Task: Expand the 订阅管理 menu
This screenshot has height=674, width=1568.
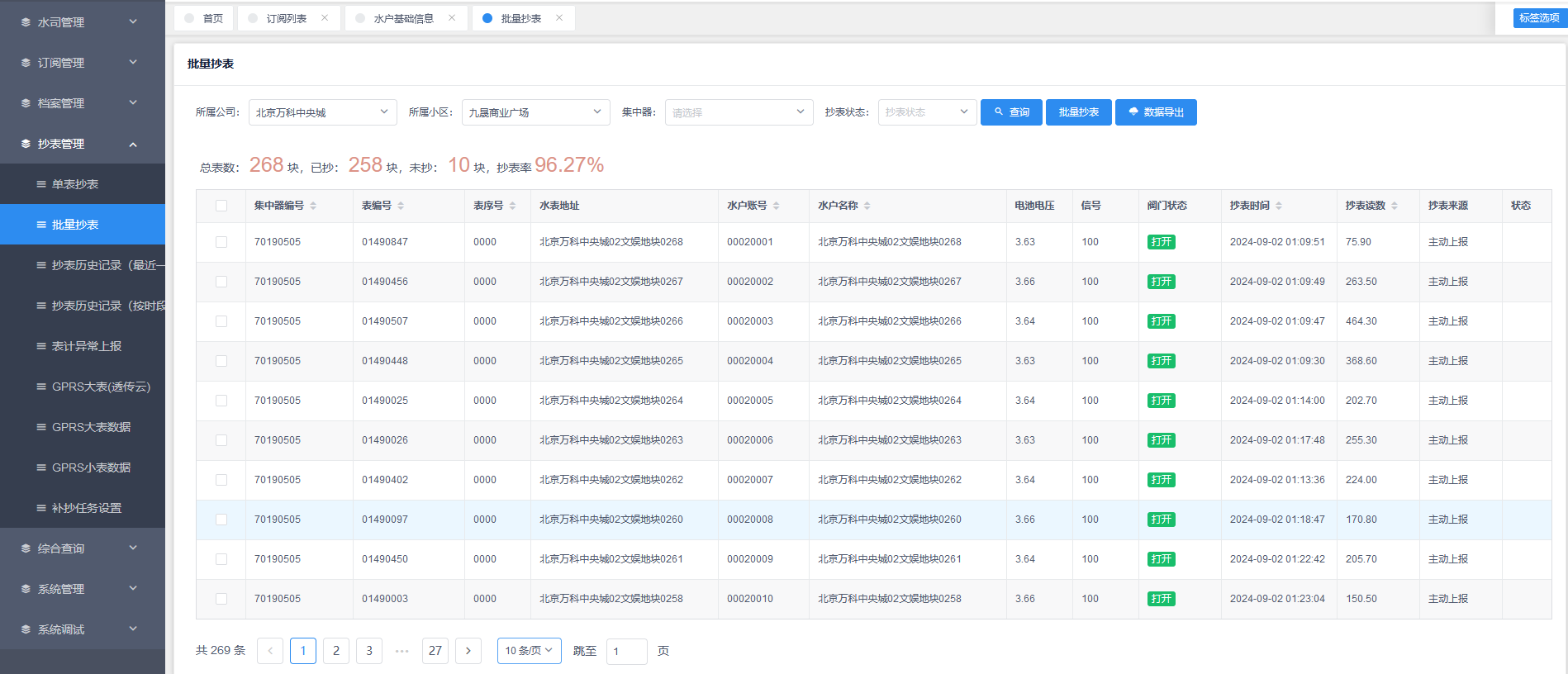Action: (83, 63)
